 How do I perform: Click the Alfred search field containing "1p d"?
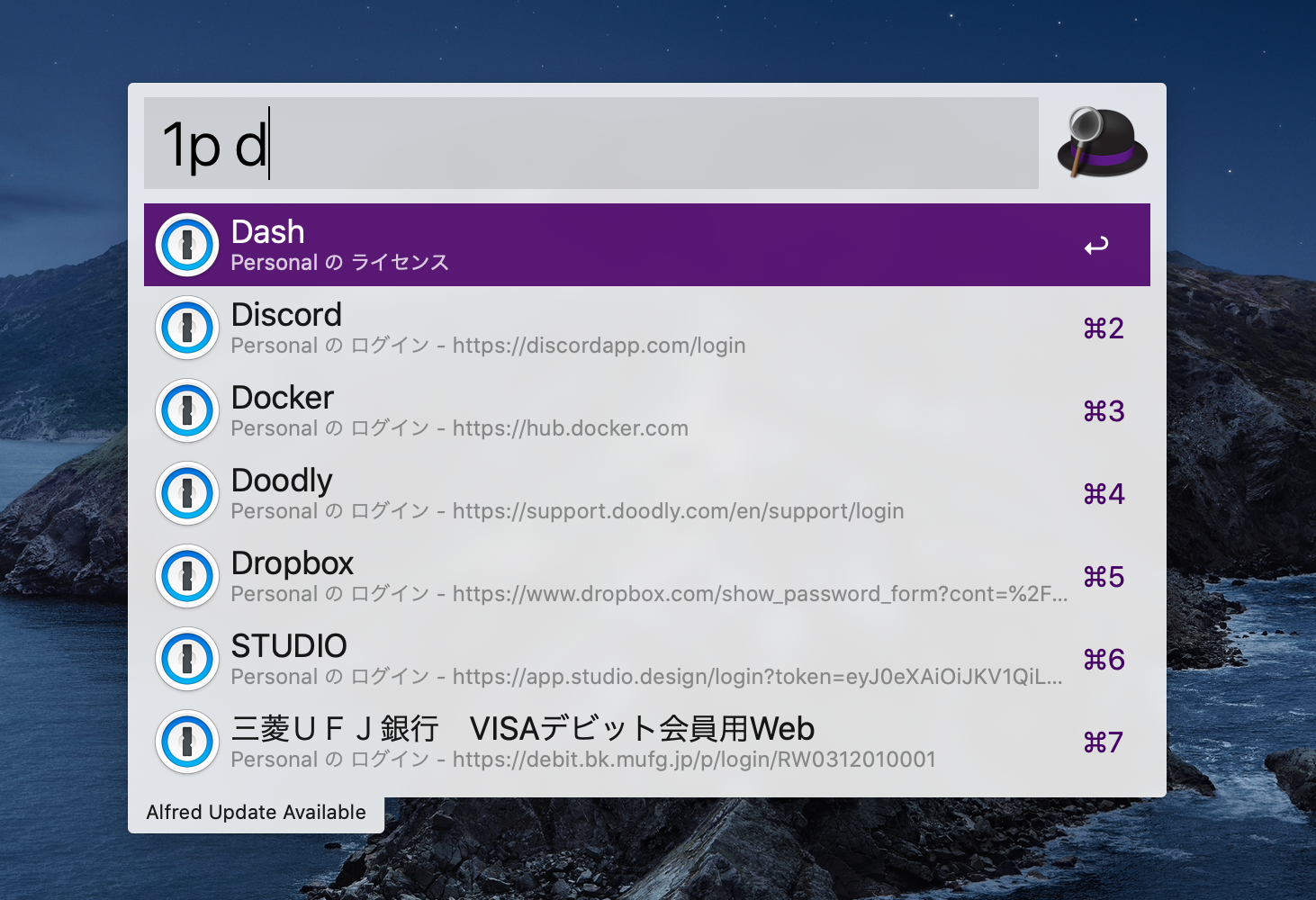pyautogui.click(x=591, y=143)
